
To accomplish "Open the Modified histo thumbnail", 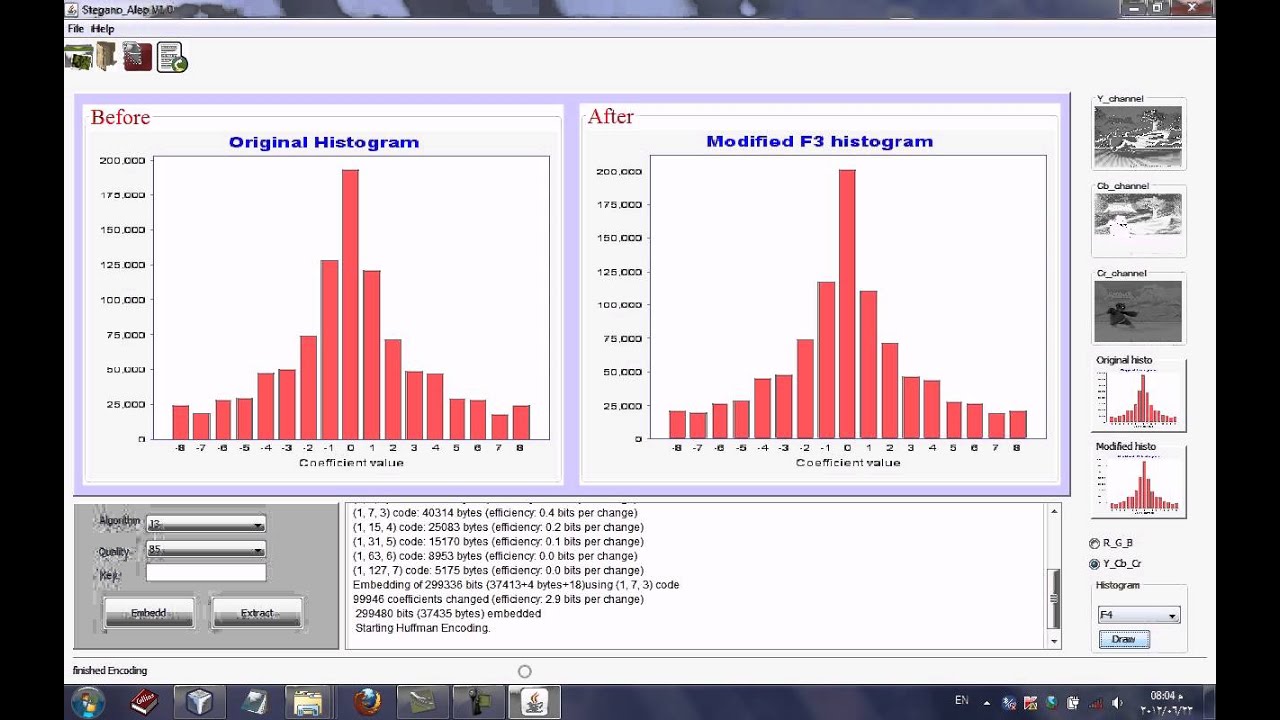I will coord(1138,484).
